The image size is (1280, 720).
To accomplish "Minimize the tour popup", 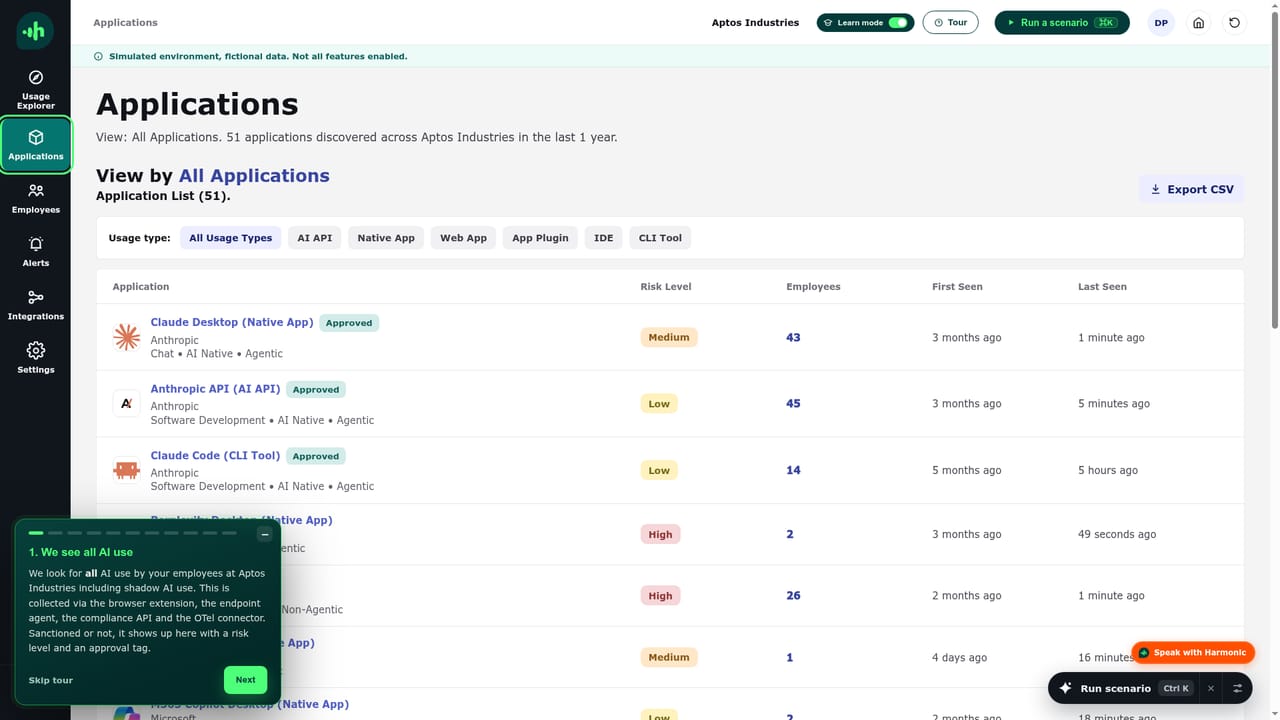I will (x=265, y=534).
